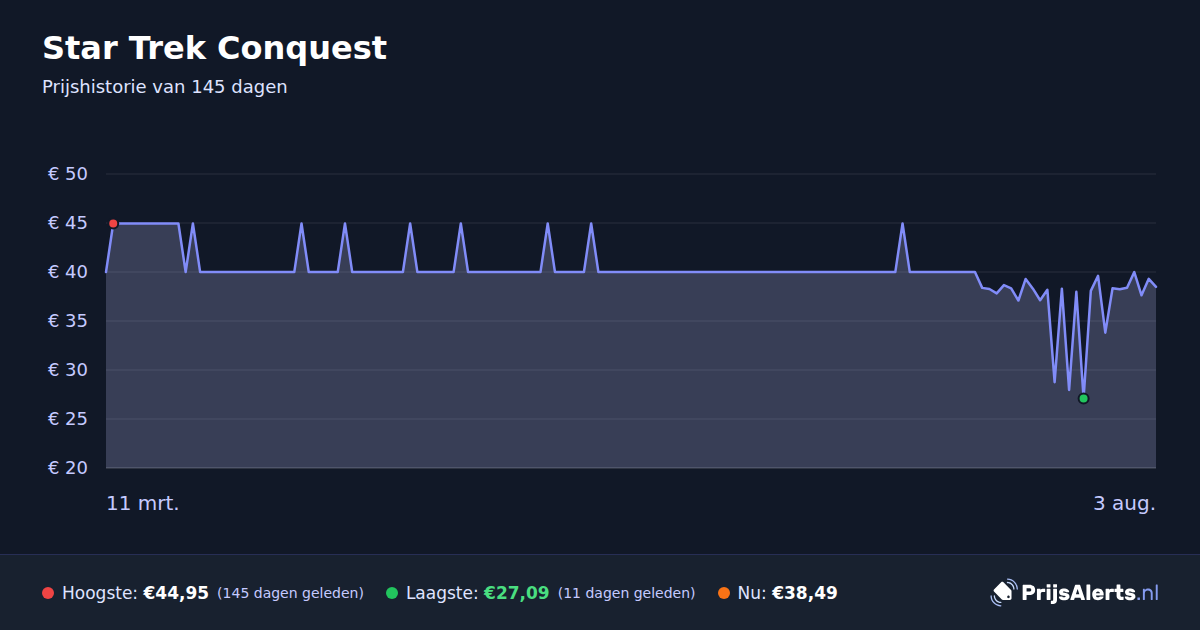Click the '€ 20' axis label
The height and width of the screenshot is (630, 1200).
(x=68, y=468)
